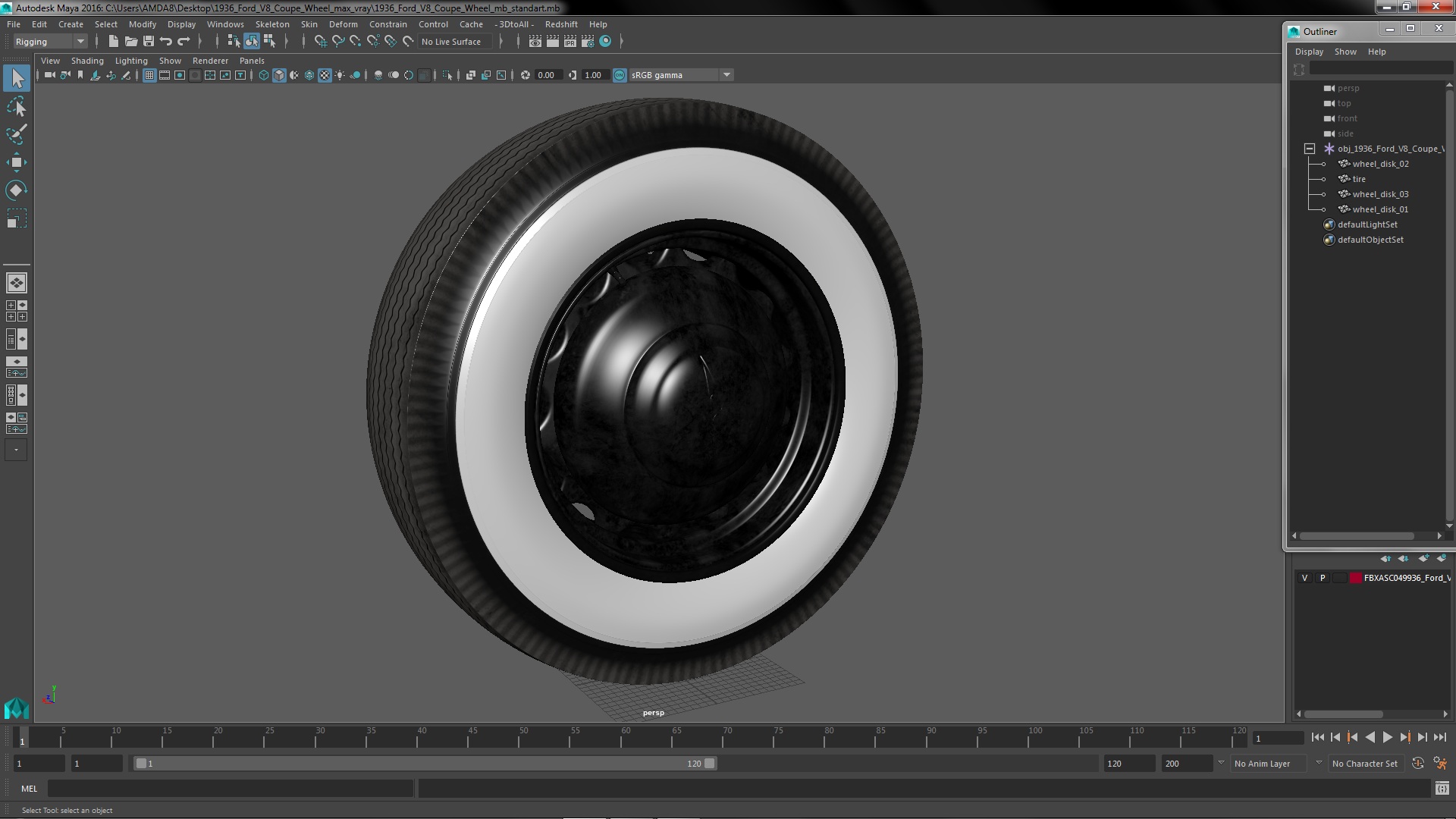Toggle viewport grid display
This screenshot has height=819, width=1456.
[x=149, y=75]
